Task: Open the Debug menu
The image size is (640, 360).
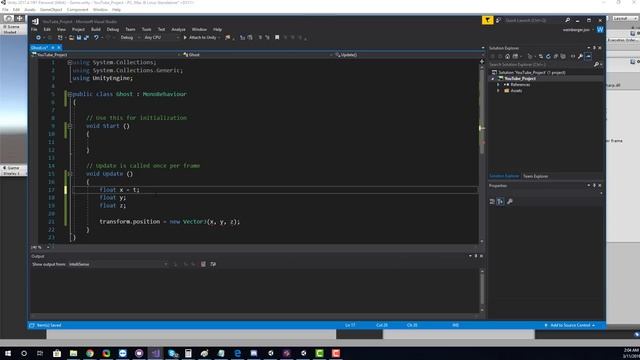Action: (x=113, y=29)
